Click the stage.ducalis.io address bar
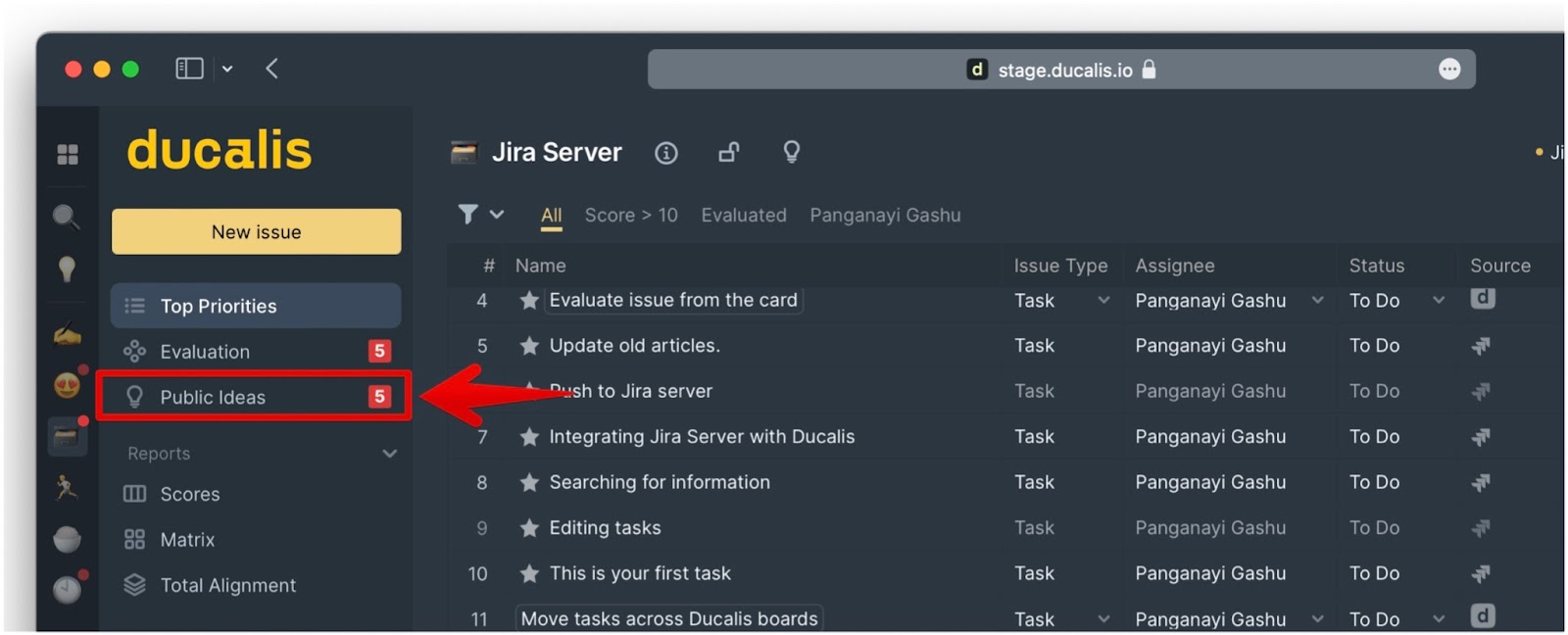Viewport: 1568px width, 635px height. point(1061,70)
